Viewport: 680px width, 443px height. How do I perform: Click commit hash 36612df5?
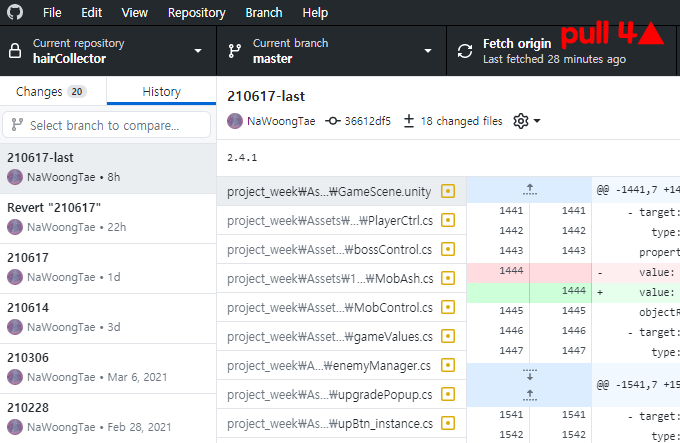tap(367, 121)
